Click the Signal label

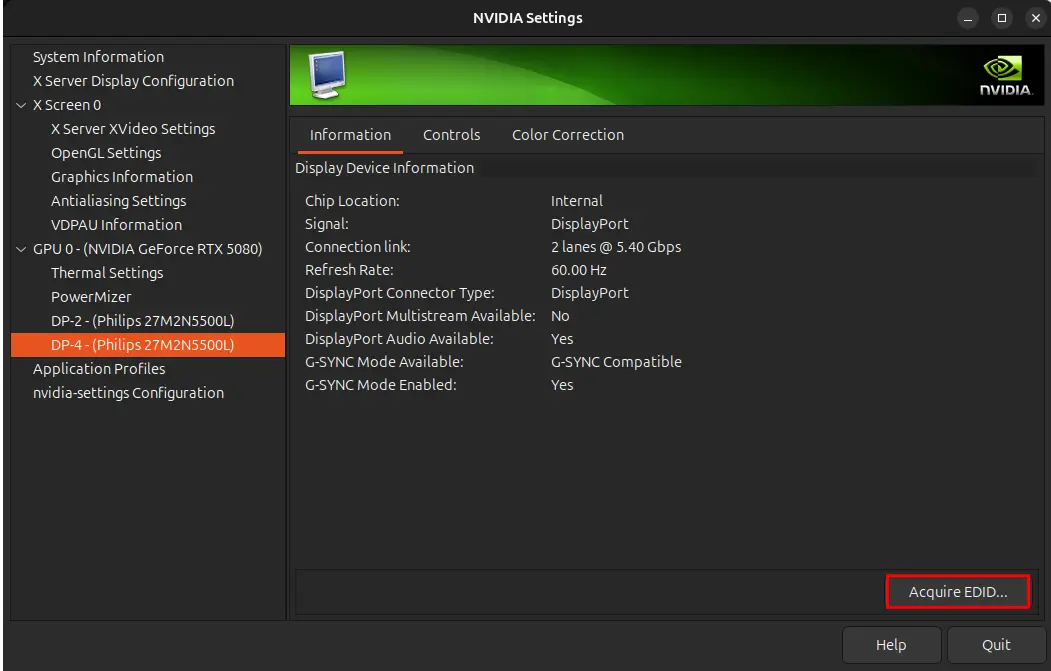pos(326,224)
